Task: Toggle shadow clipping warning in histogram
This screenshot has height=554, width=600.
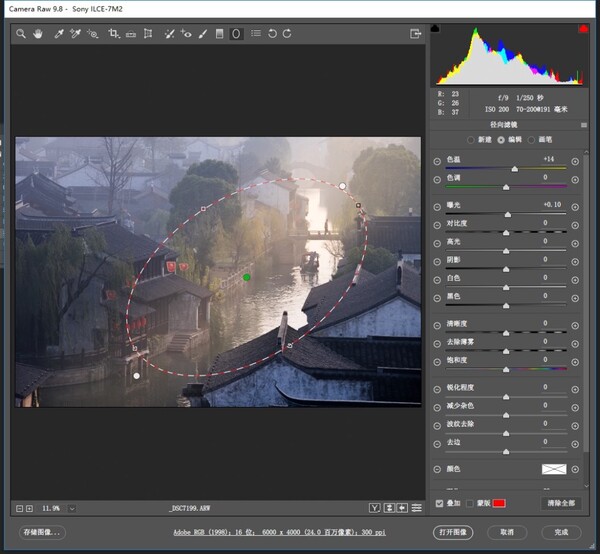Action: tap(435, 28)
